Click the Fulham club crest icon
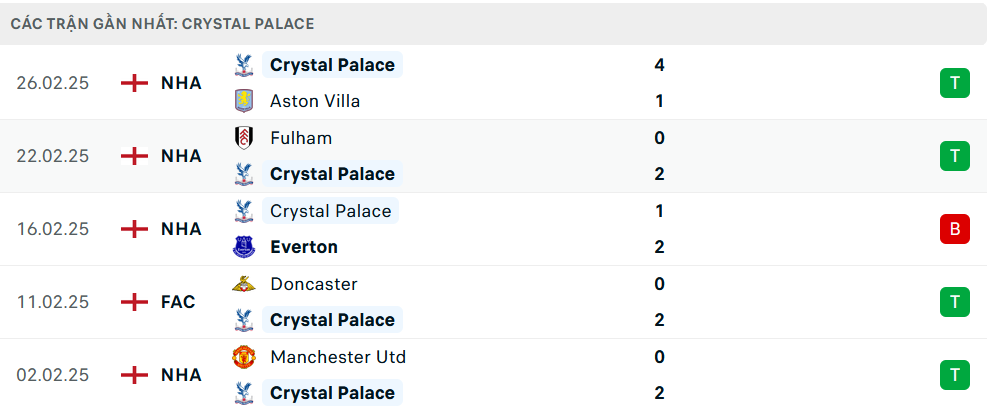The image size is (987, 411). click(x=242, y=138)
